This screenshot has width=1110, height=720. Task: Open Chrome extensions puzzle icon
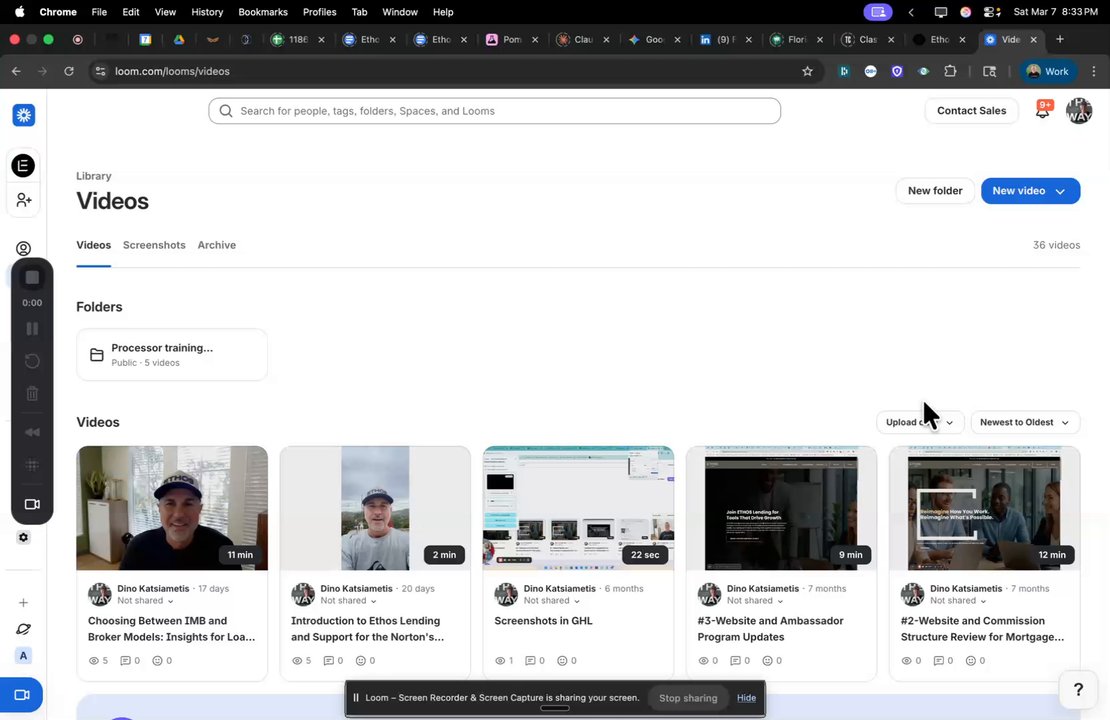[950, 71]
